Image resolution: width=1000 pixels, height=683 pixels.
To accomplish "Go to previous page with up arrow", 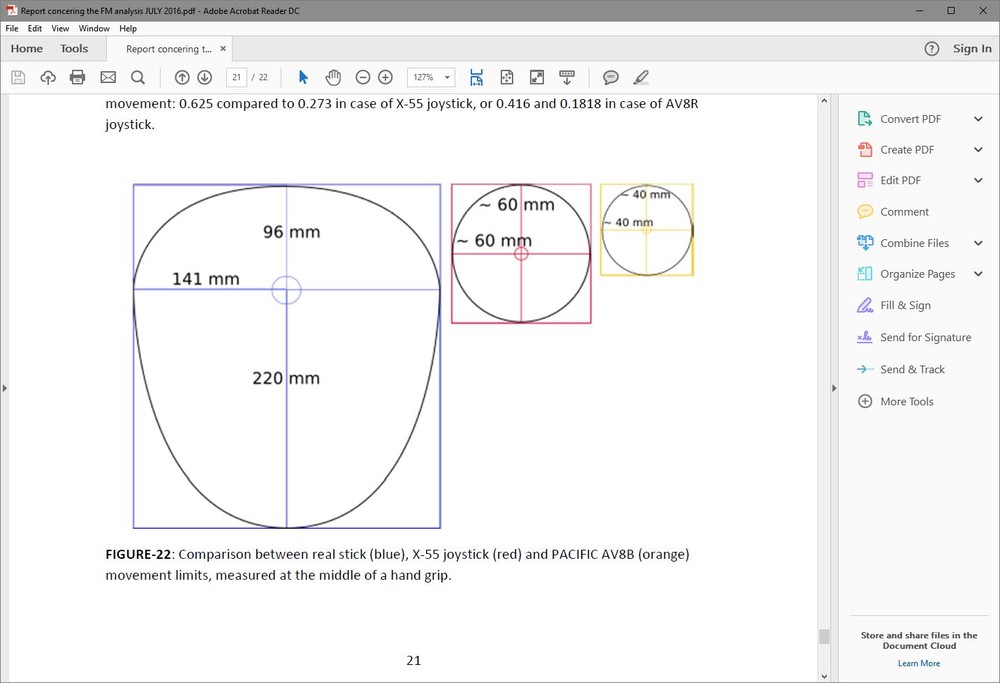I will tap(182, 77).
